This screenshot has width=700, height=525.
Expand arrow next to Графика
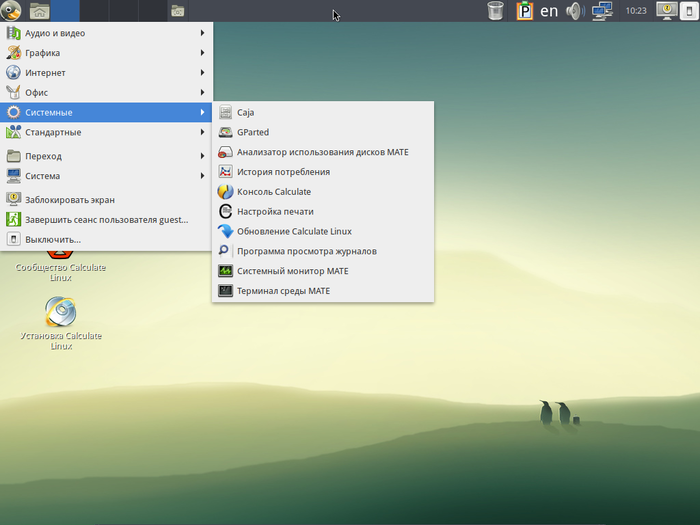coord(202,53)
